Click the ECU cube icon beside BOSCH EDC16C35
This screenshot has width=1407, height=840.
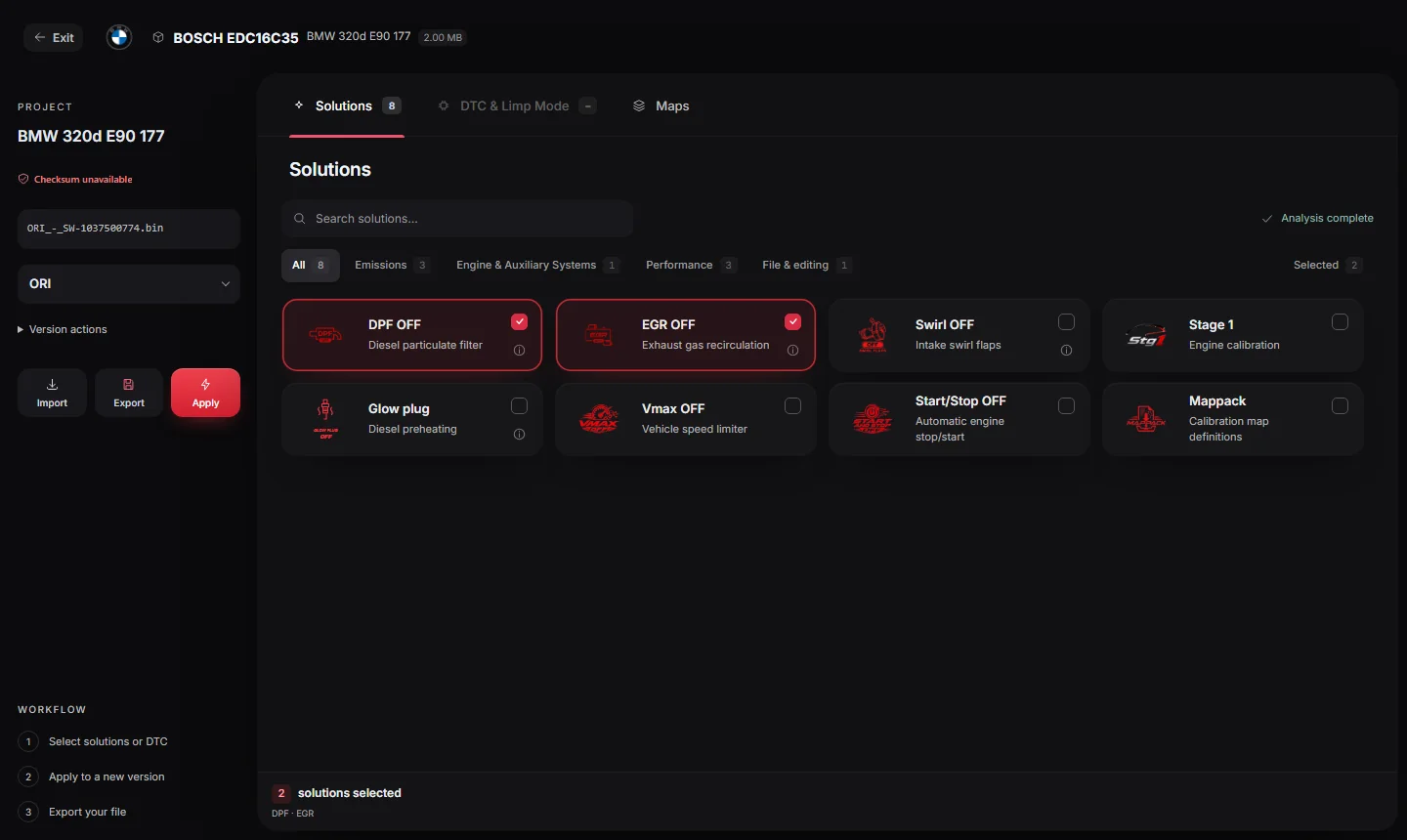[158, 37]
